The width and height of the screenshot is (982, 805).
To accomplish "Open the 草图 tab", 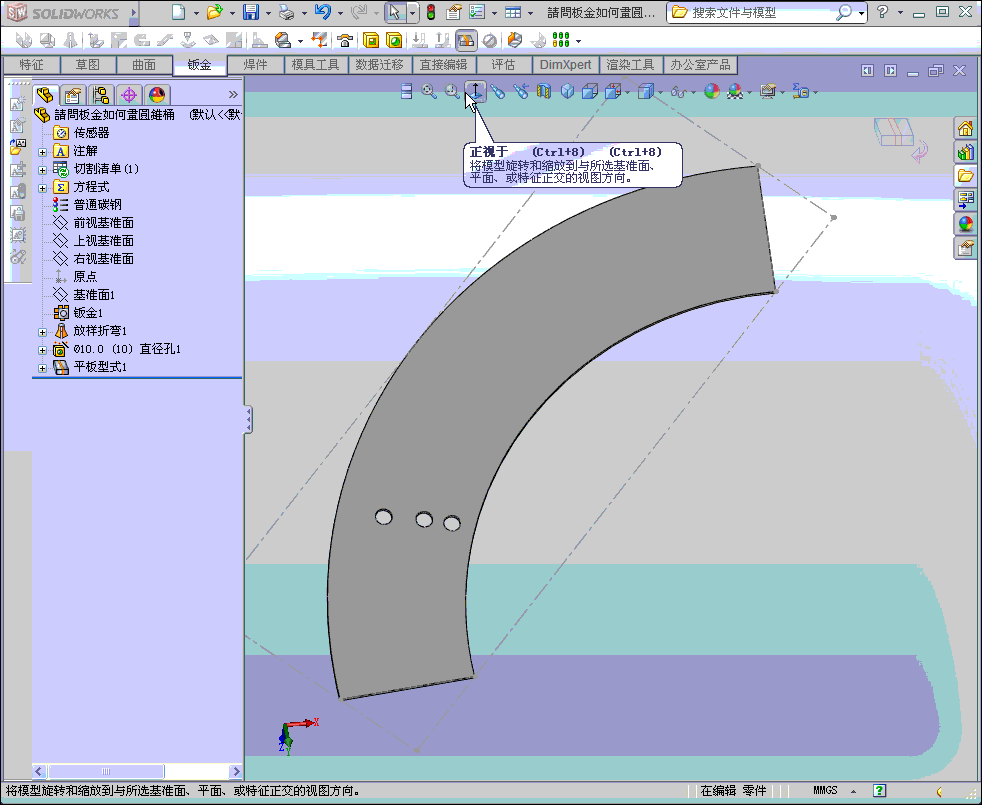I will point(88,65).
